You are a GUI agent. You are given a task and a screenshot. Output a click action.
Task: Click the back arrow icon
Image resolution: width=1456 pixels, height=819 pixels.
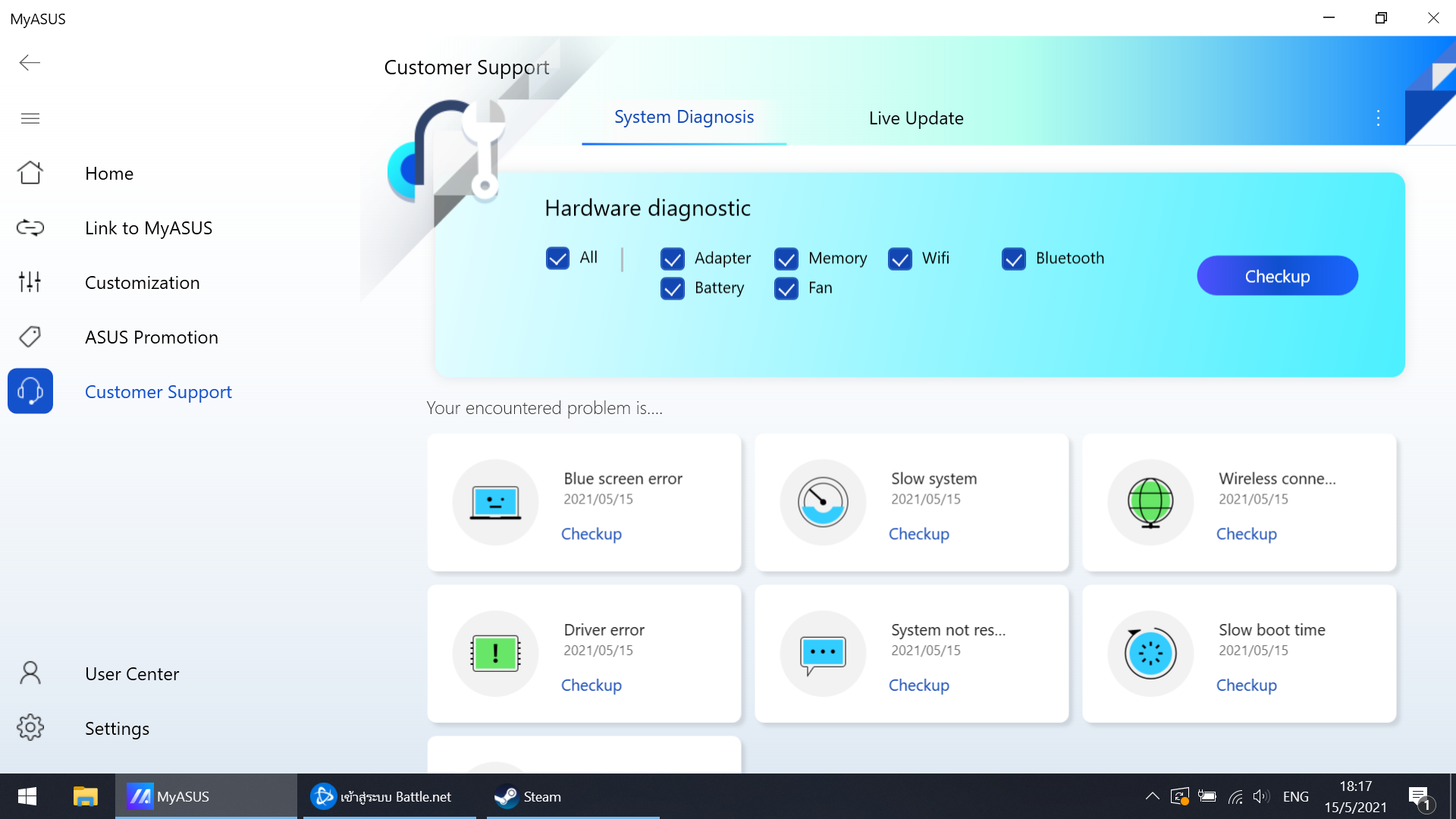click(x=30, y=63)
